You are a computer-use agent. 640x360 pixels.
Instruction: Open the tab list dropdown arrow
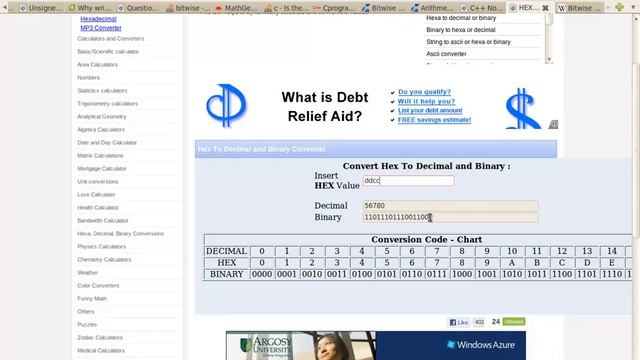pos(633,7)
